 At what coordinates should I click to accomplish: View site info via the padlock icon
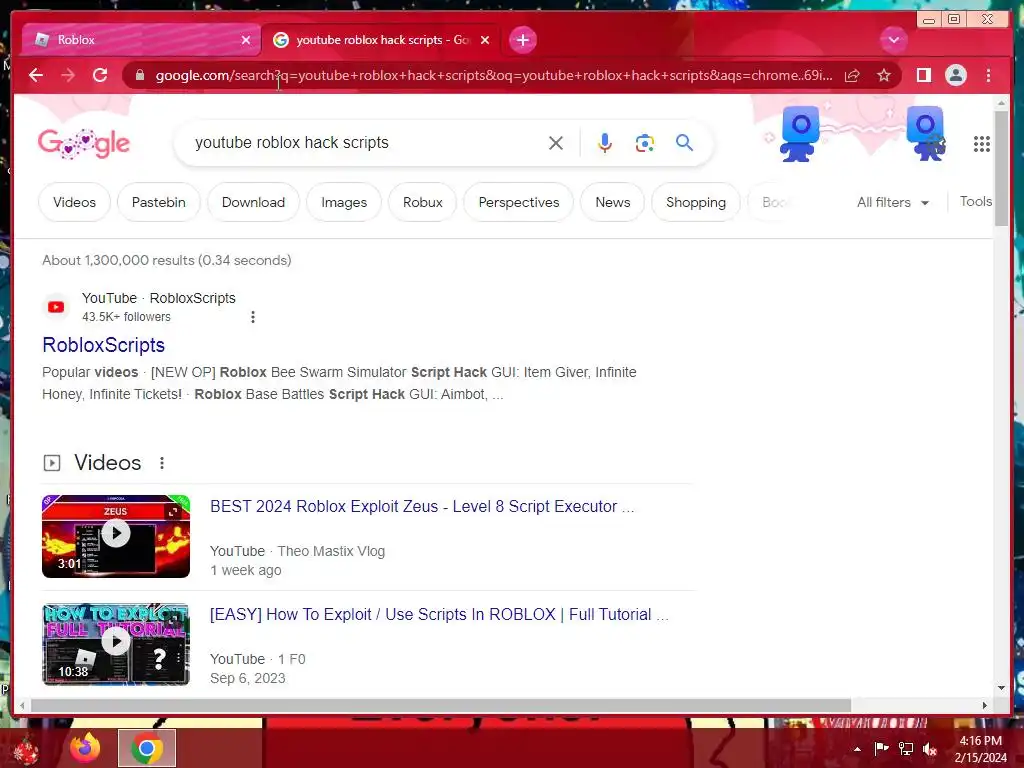tap(139, 75)
